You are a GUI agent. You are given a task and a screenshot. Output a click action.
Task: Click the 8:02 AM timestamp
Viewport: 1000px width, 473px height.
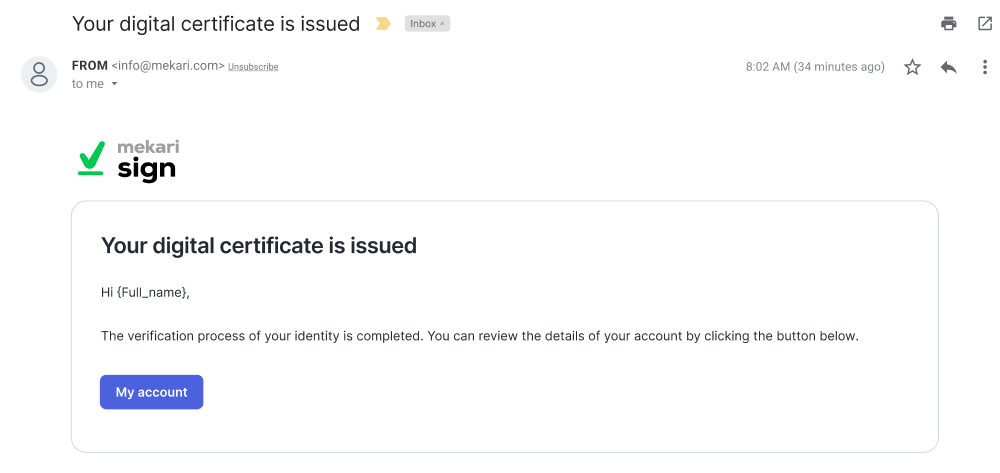click(814, 67)
